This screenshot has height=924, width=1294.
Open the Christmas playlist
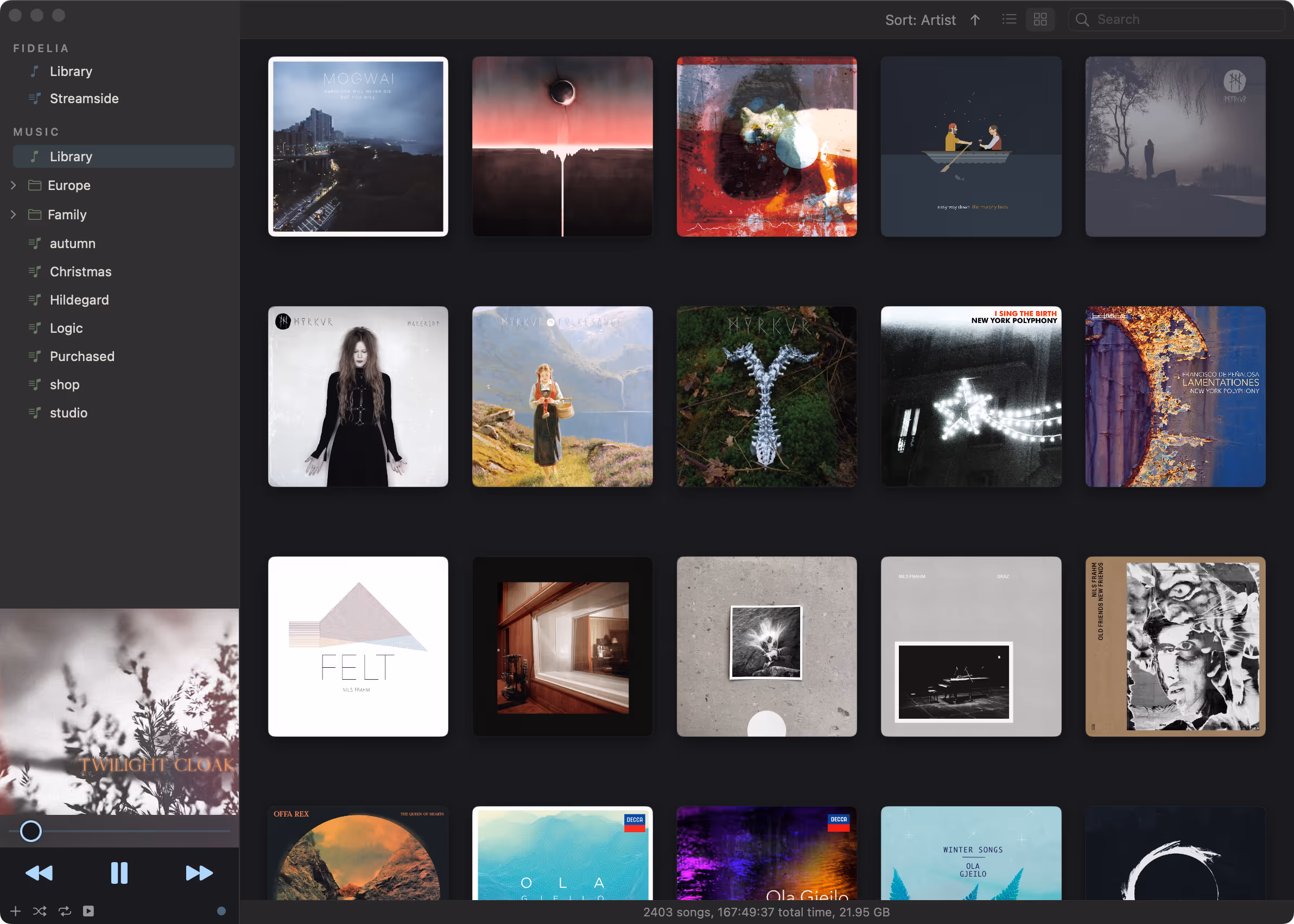click(80, 271)
